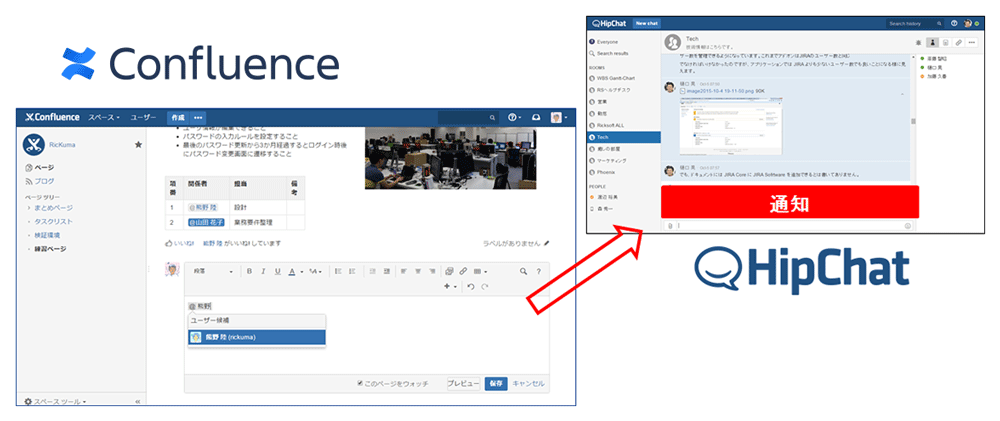
Task: Show room files icon in HipChat header
Action: click(945, 42)
